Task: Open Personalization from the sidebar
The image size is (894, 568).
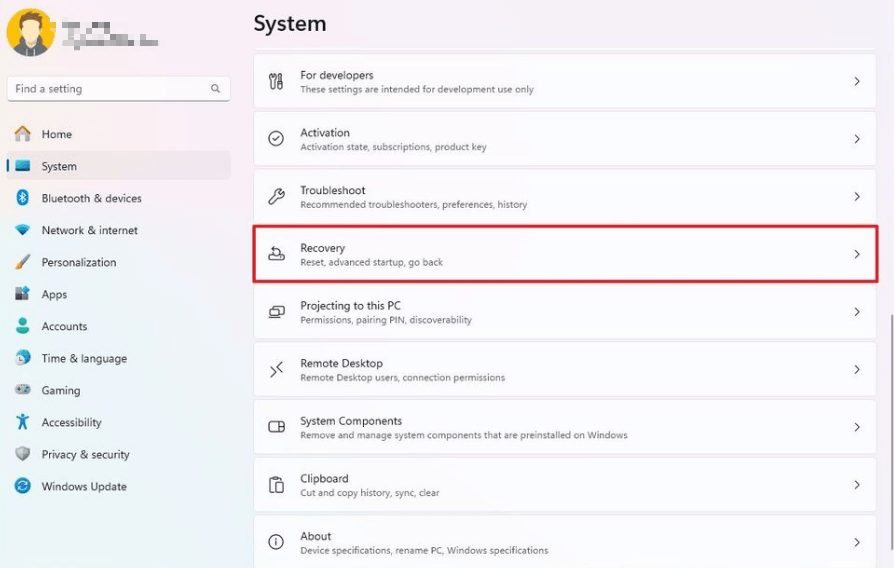Action: coord(78,262)
